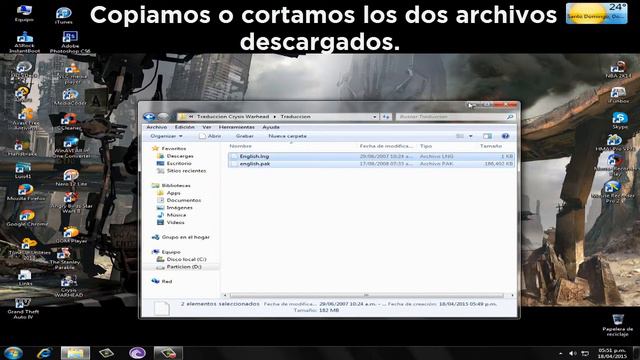Image resolution: width=640 pixels, height=360 pixels.
Task: Select the NBA 2K14 desktop icon
Action: click(x=618, y=69)
